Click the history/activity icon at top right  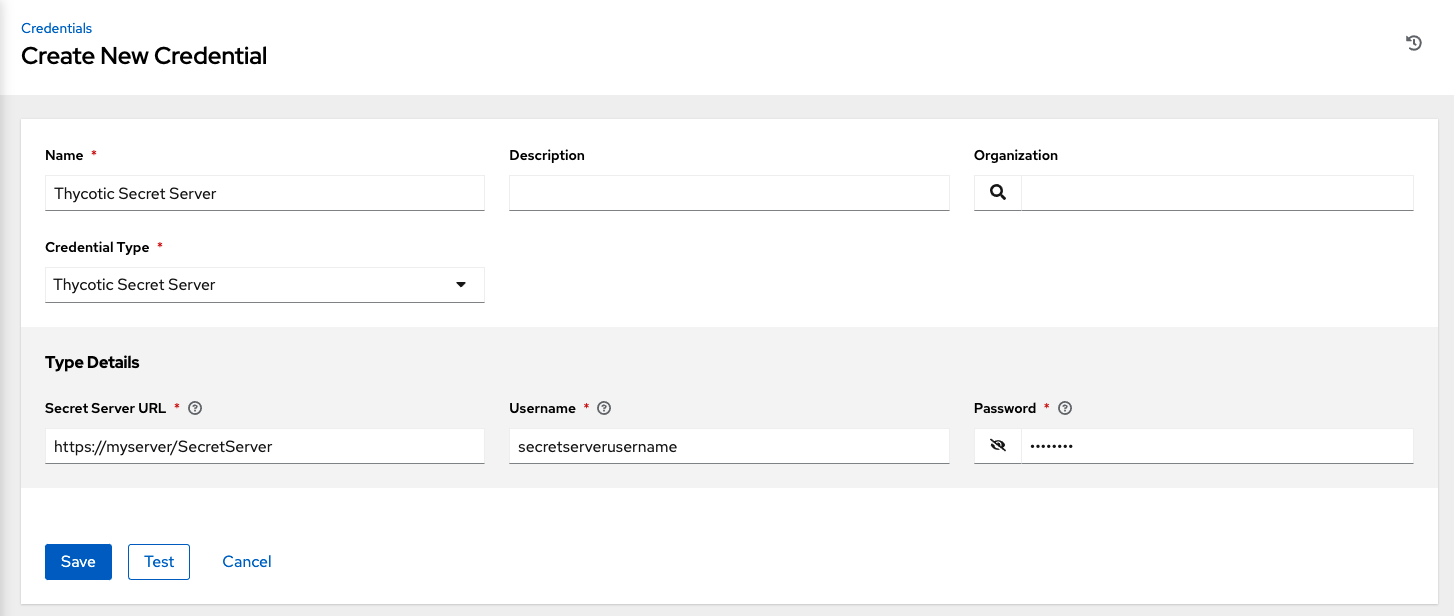(1413, 43)
